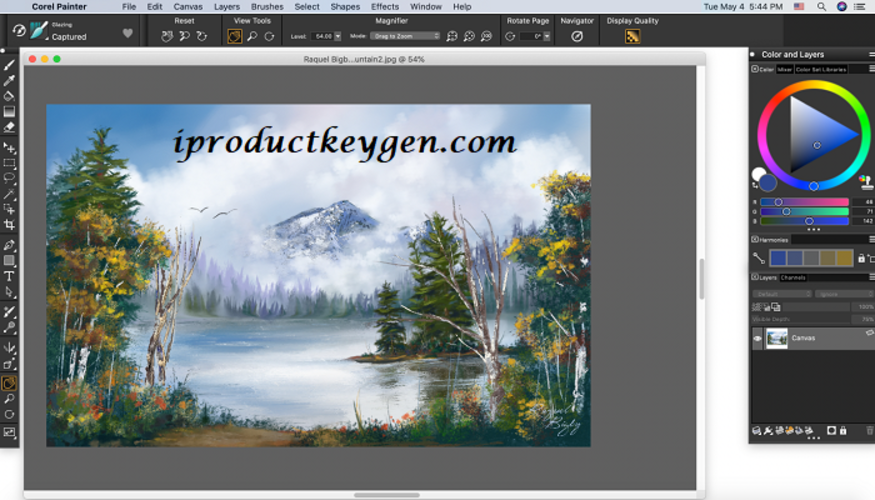Click the blue main color swatch
The height and width of the screenshot is (500, 875).
768,182
